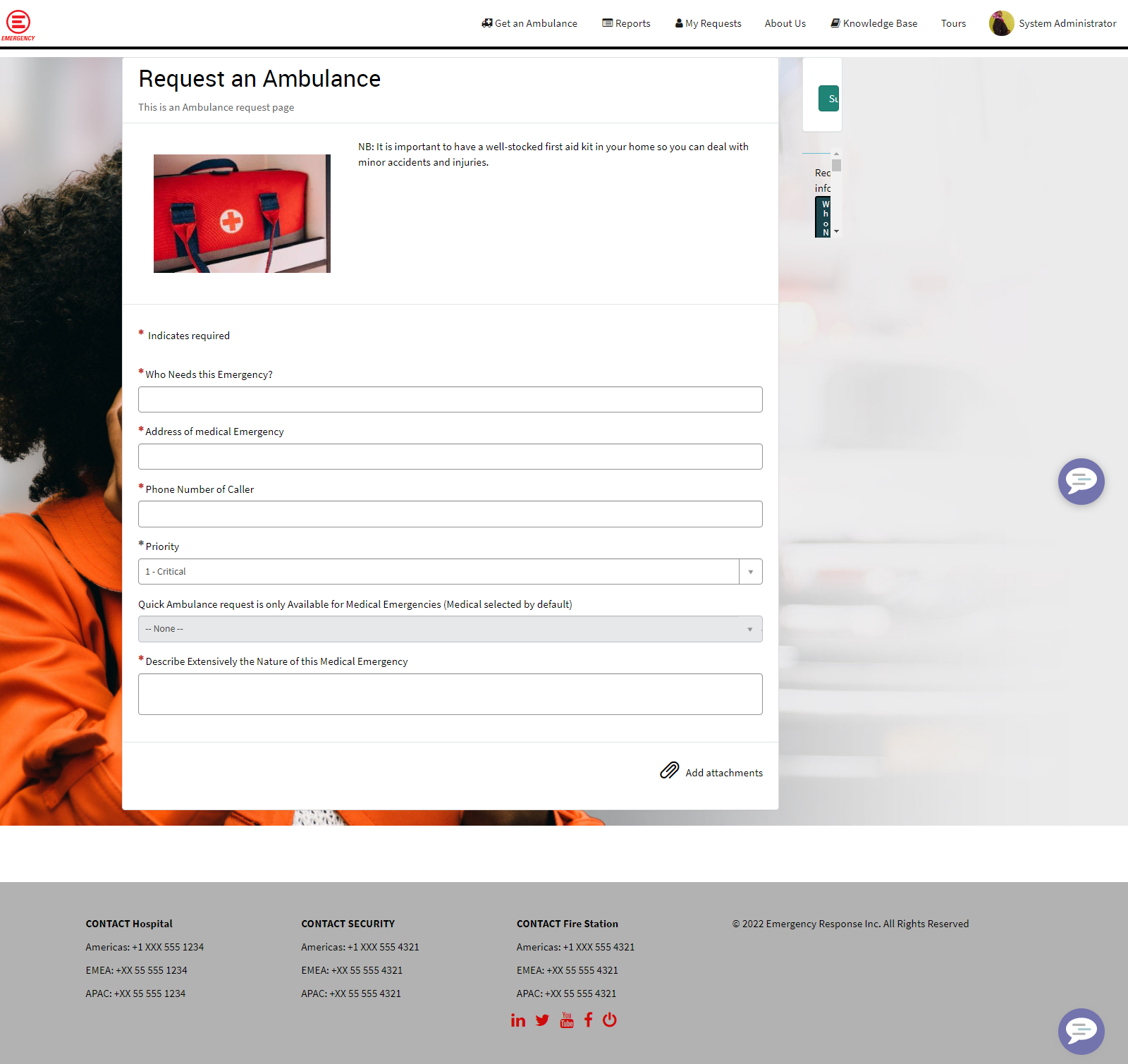Viewport: 1128px width, 1064px height.
Task: Open the System Administrator user menu
Action: 1067,23
